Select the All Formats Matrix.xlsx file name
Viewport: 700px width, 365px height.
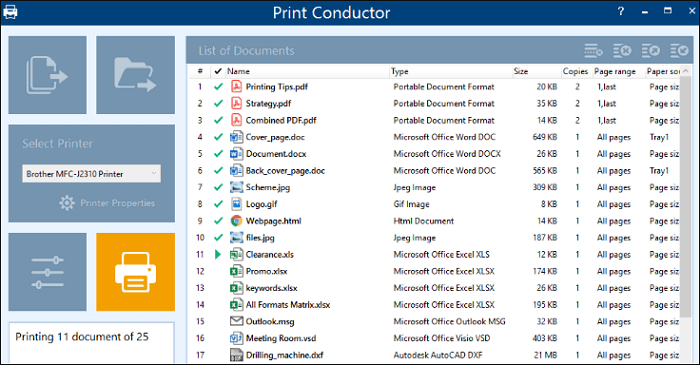288,305
